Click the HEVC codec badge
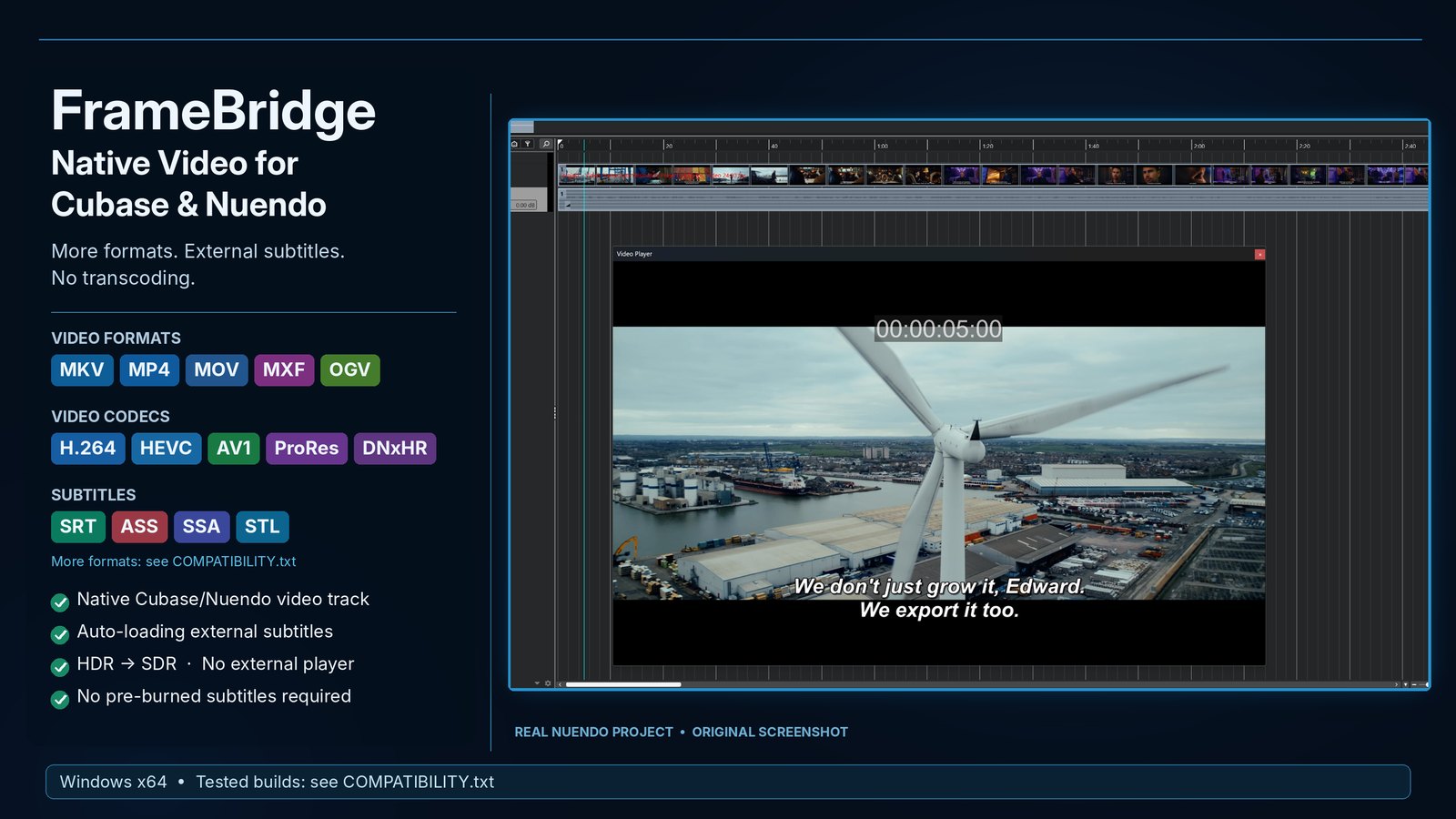Screen dimensions: 1456x819 tap(166, 449)
